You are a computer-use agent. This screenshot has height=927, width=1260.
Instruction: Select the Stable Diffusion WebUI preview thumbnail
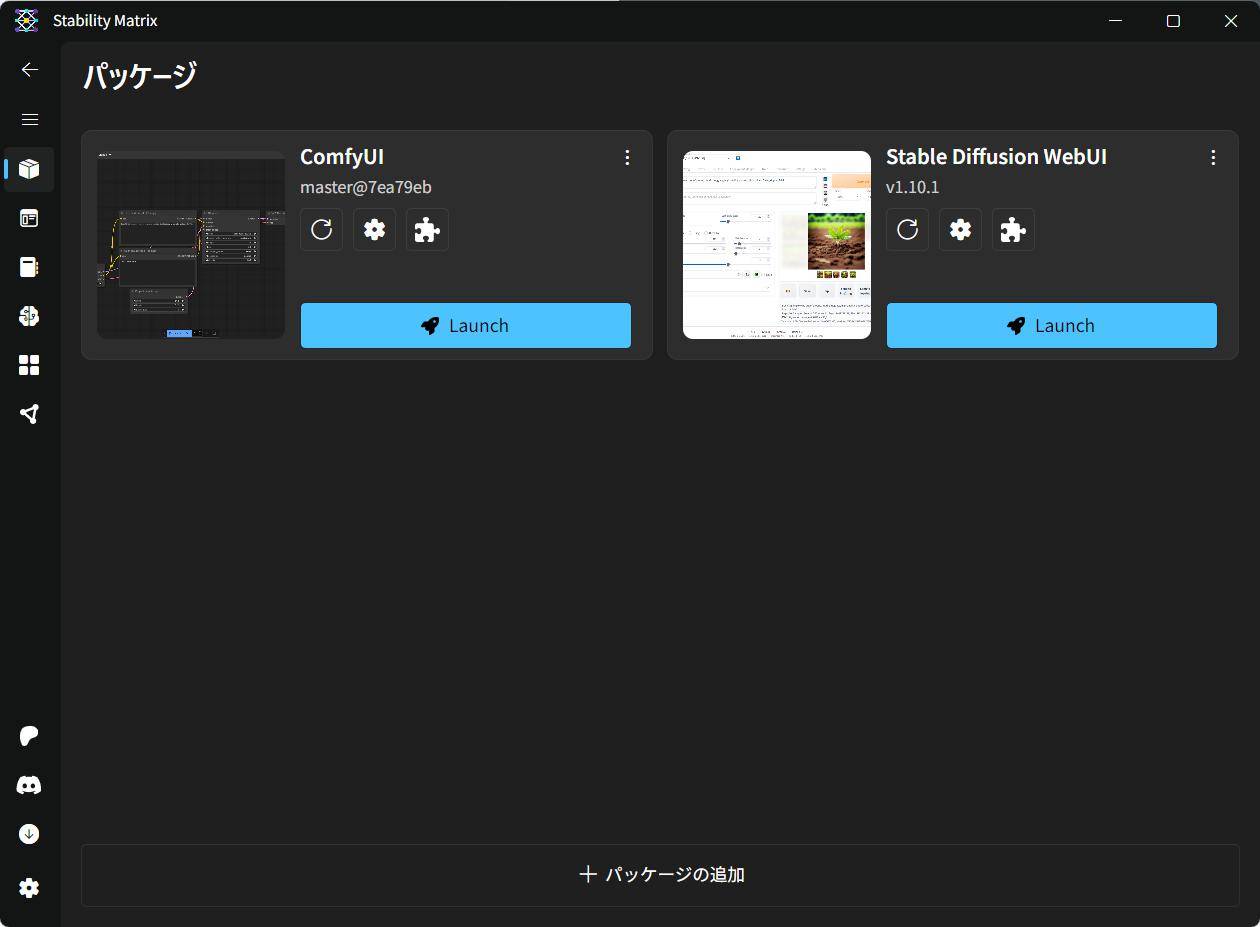[x=777, y=245]
